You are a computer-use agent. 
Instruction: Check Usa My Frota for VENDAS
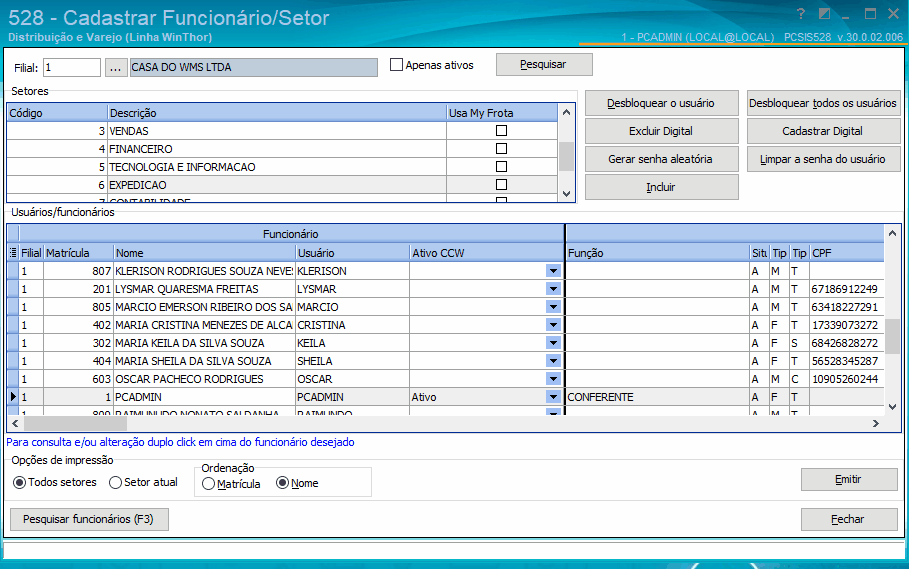pyautogui.click(x=501, y=131)
